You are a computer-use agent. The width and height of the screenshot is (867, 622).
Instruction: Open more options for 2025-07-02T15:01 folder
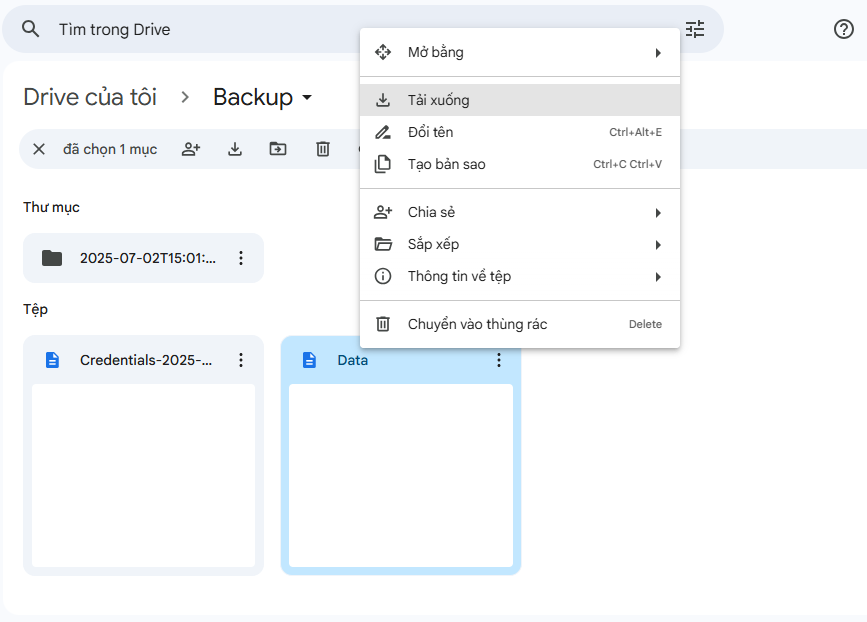pyautogui.click(x=241, y=258)
